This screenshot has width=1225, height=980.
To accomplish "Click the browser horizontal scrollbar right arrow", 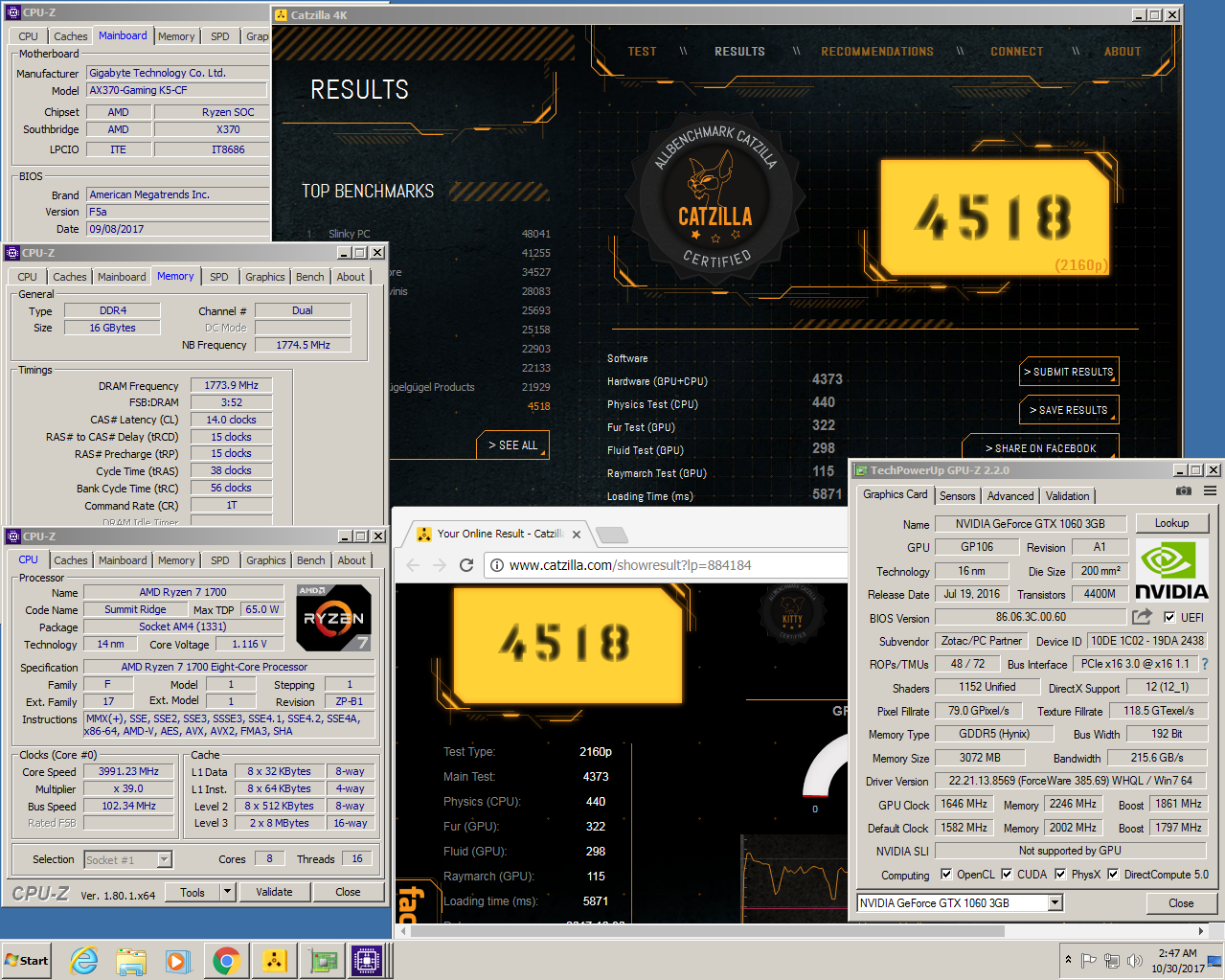I will (x=1201, y=930).
